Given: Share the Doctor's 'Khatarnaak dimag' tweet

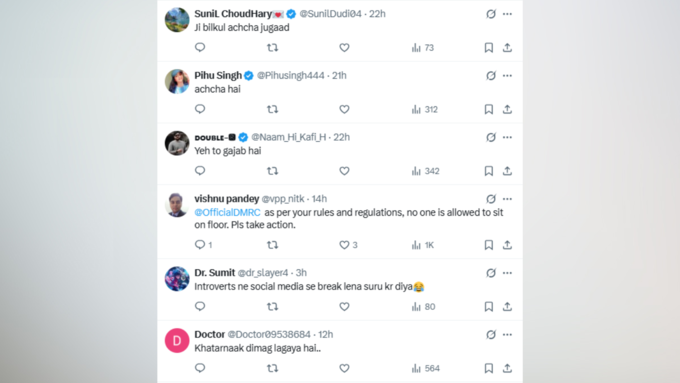Looking at the screenshot, I should coord(507,368).
